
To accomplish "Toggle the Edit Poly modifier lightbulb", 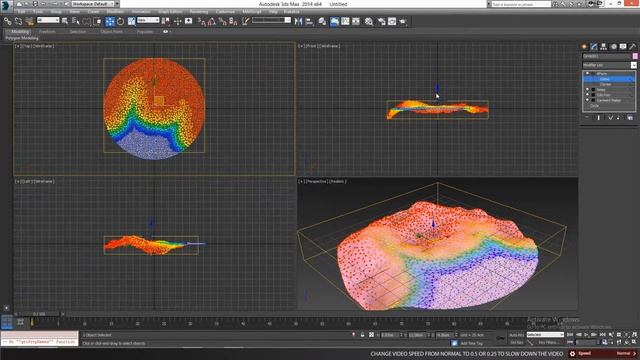I will click(x=587, y=95).
